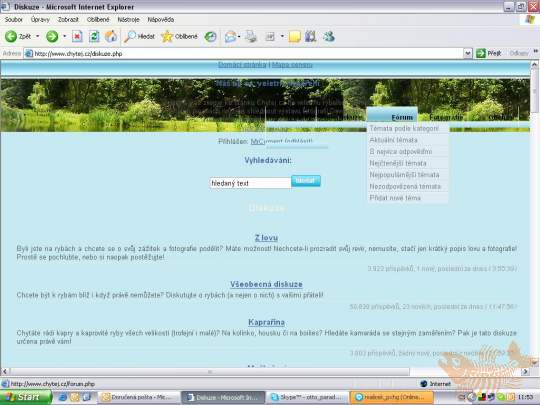The height and width of the screenshot is (405, 540).
Task: Open Oblíbené favorites star button
Action: point(180,36)
